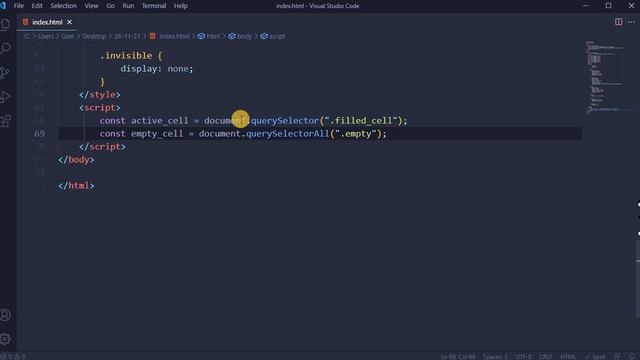Click the script breadcrumb symbol
Viewport: 640px width, 360px height.
click(x=277, y=36)
